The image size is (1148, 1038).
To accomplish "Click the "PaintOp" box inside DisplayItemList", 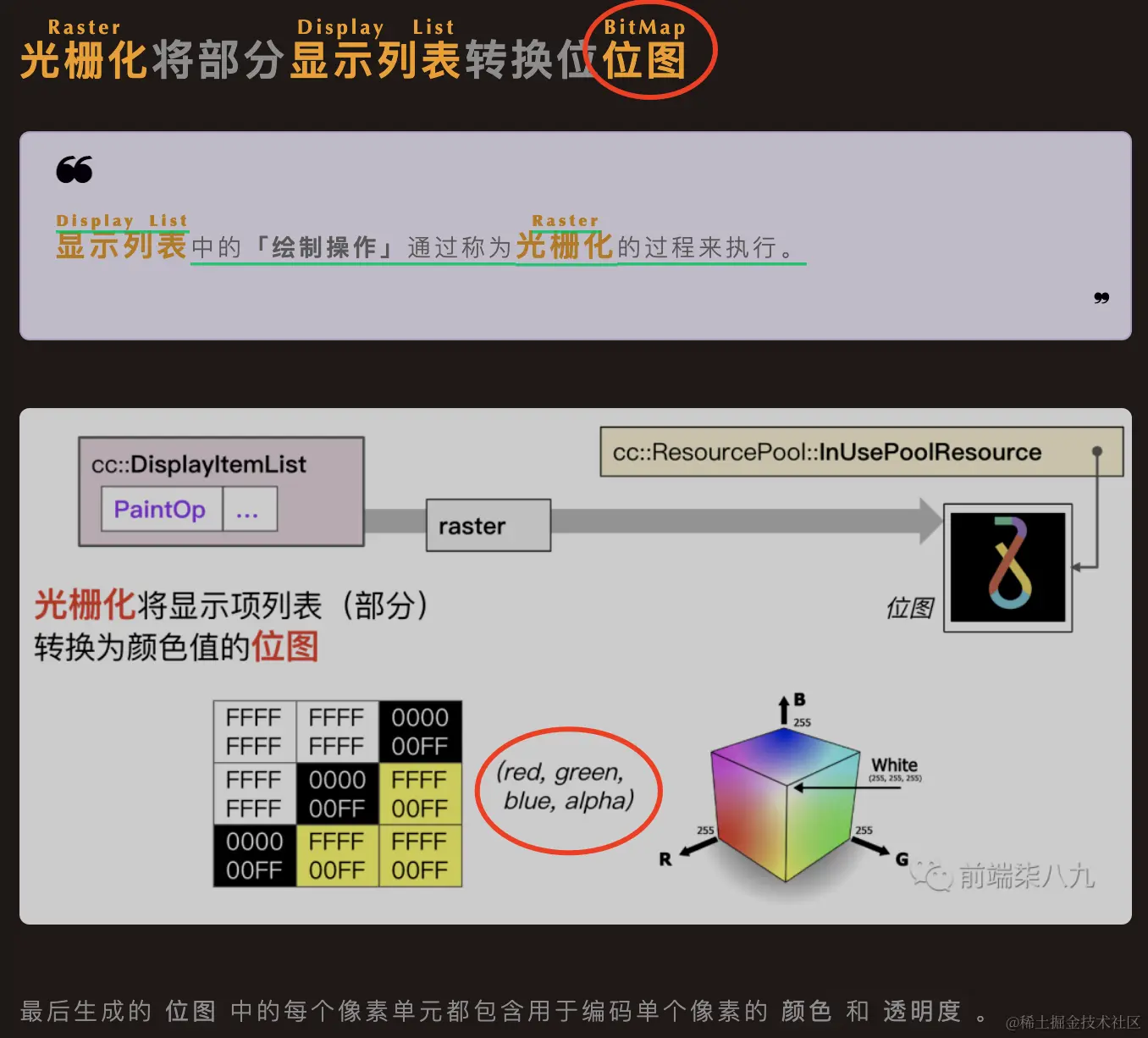I will click(x=161, y=509).
